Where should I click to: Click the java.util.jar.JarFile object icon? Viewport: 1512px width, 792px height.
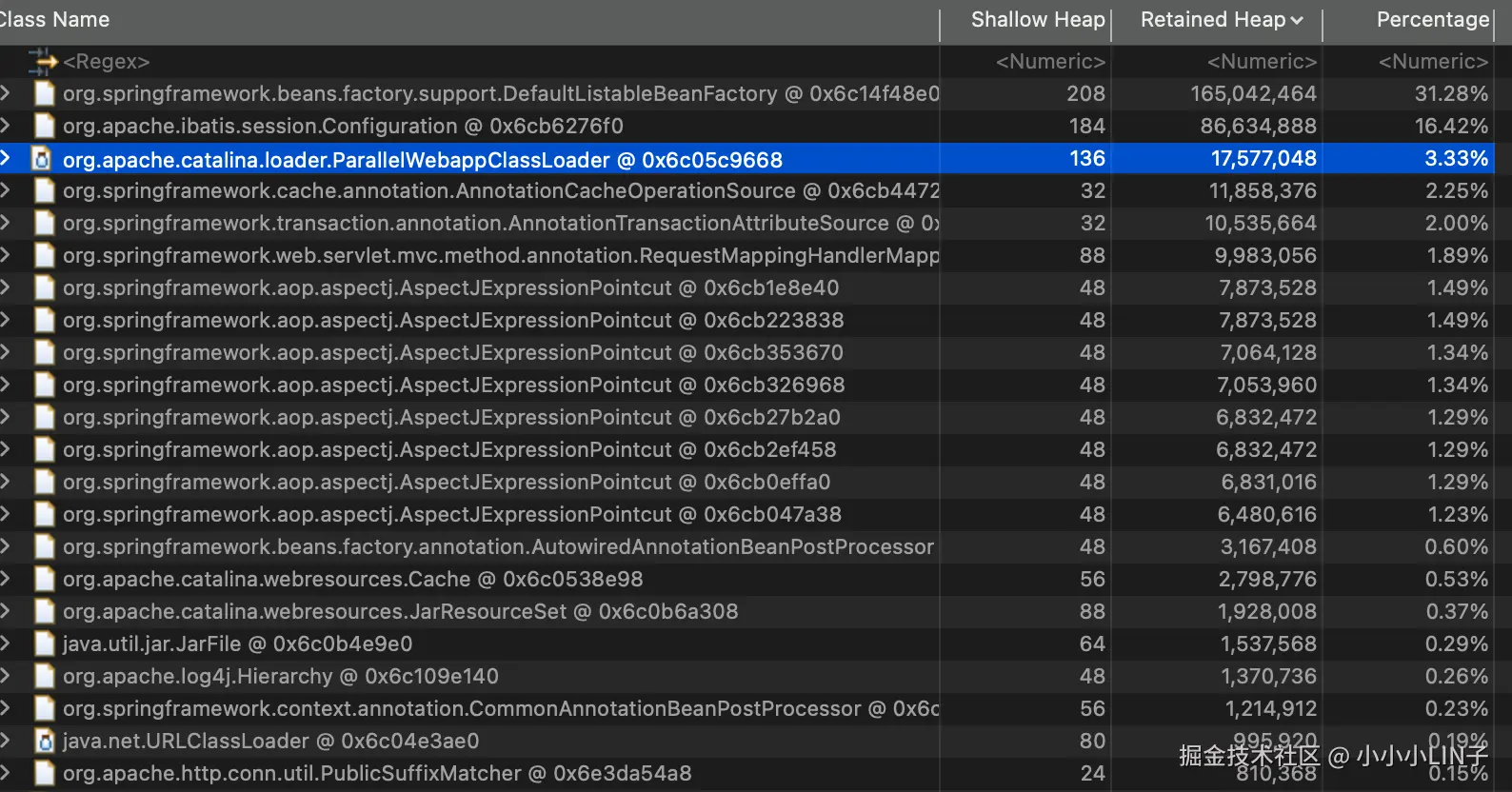point(44,643)
